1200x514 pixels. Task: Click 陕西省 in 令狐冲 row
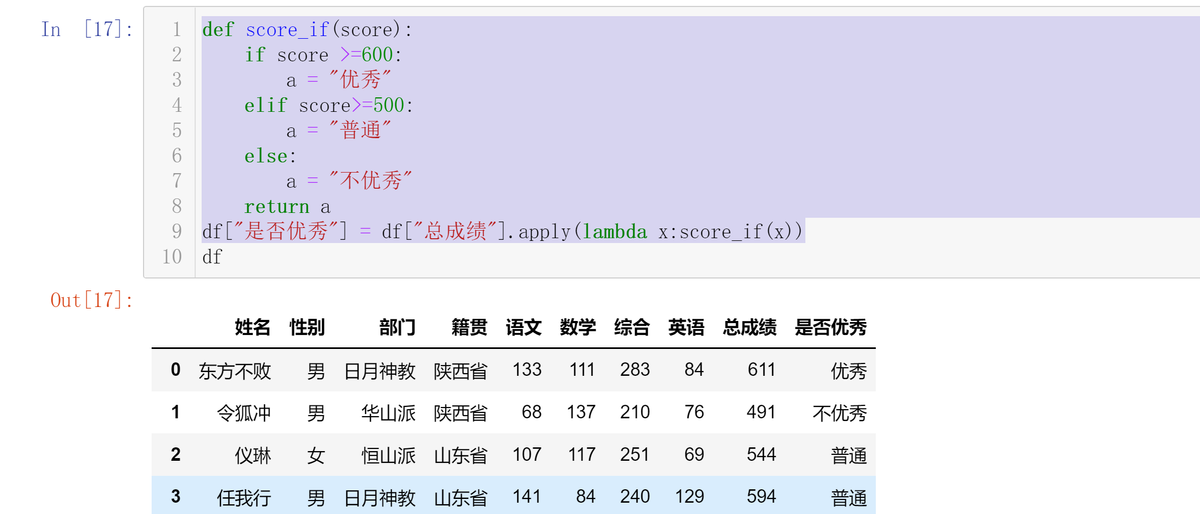pyautogui.click(x=461, y=413)
